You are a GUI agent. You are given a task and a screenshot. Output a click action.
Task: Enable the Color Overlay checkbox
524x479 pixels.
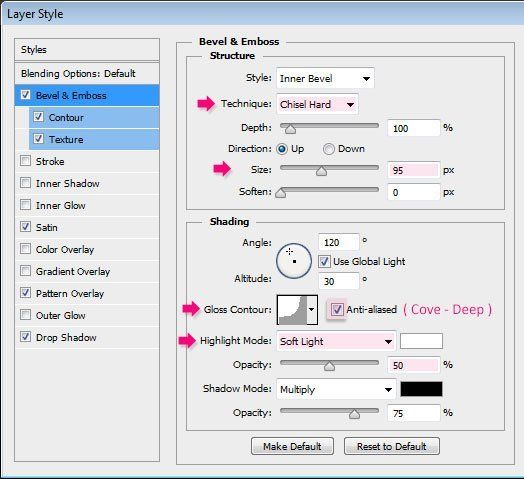25,249
